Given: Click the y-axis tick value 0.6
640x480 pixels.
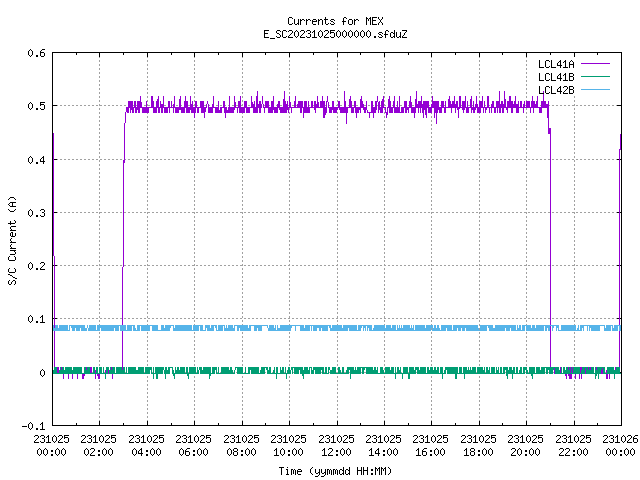Looking at the screenshot, I should (37, 53).
